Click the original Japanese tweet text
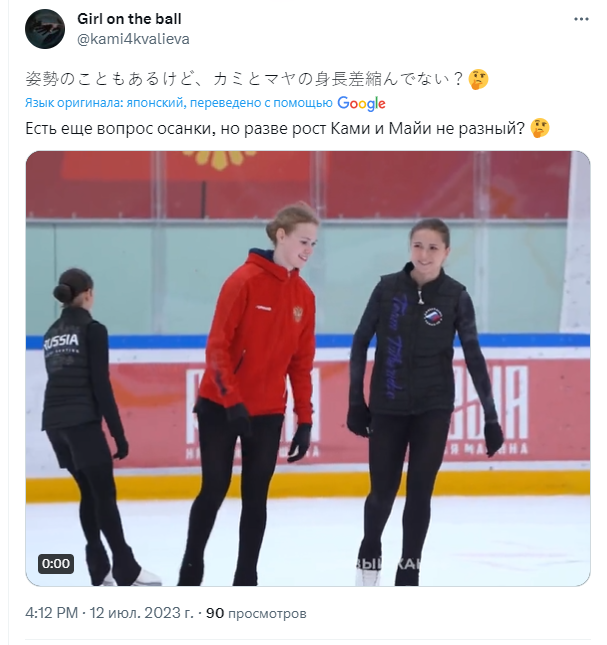 tap(244, 79)
